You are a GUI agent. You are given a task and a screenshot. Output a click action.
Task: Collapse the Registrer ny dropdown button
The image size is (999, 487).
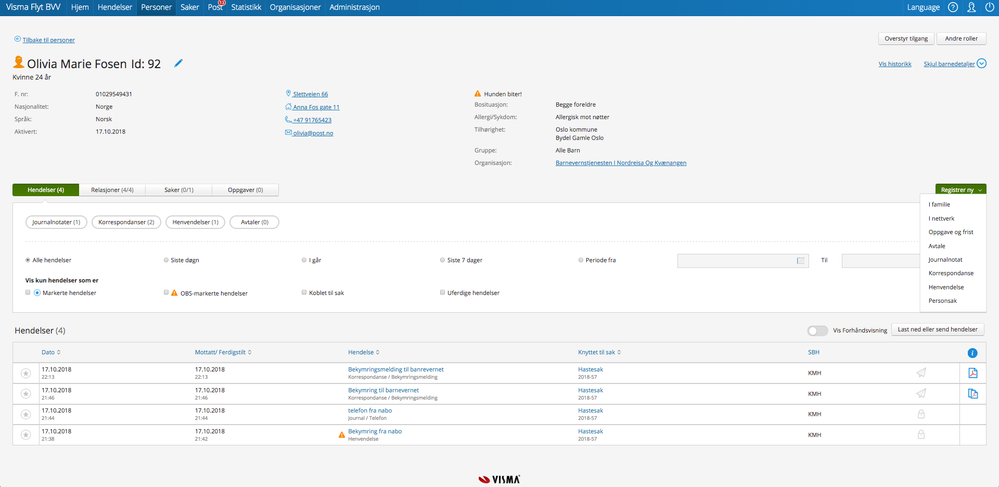(x=961, y=190)
